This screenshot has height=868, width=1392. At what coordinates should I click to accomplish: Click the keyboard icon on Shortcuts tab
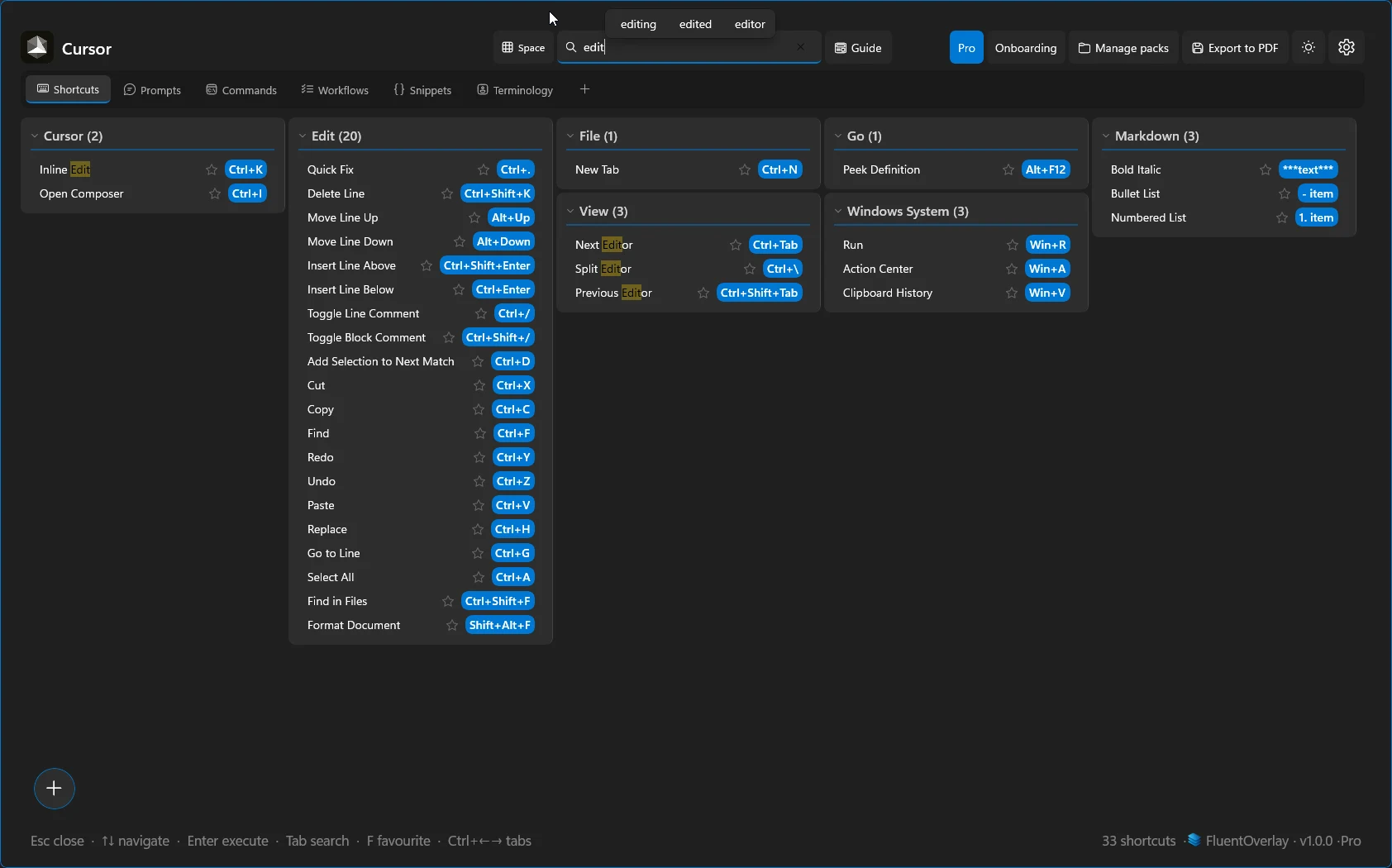(41, 89)
